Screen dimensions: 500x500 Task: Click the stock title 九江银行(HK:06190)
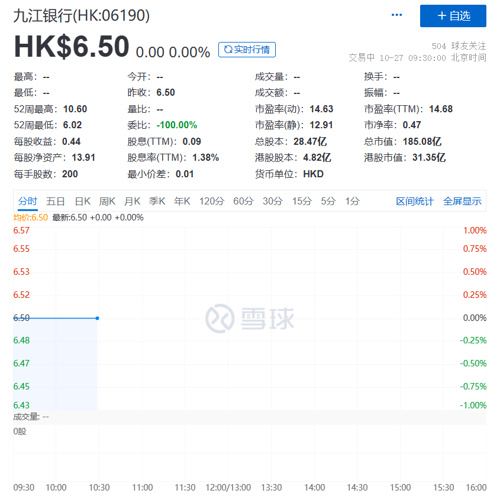click(x=82, y=16)
